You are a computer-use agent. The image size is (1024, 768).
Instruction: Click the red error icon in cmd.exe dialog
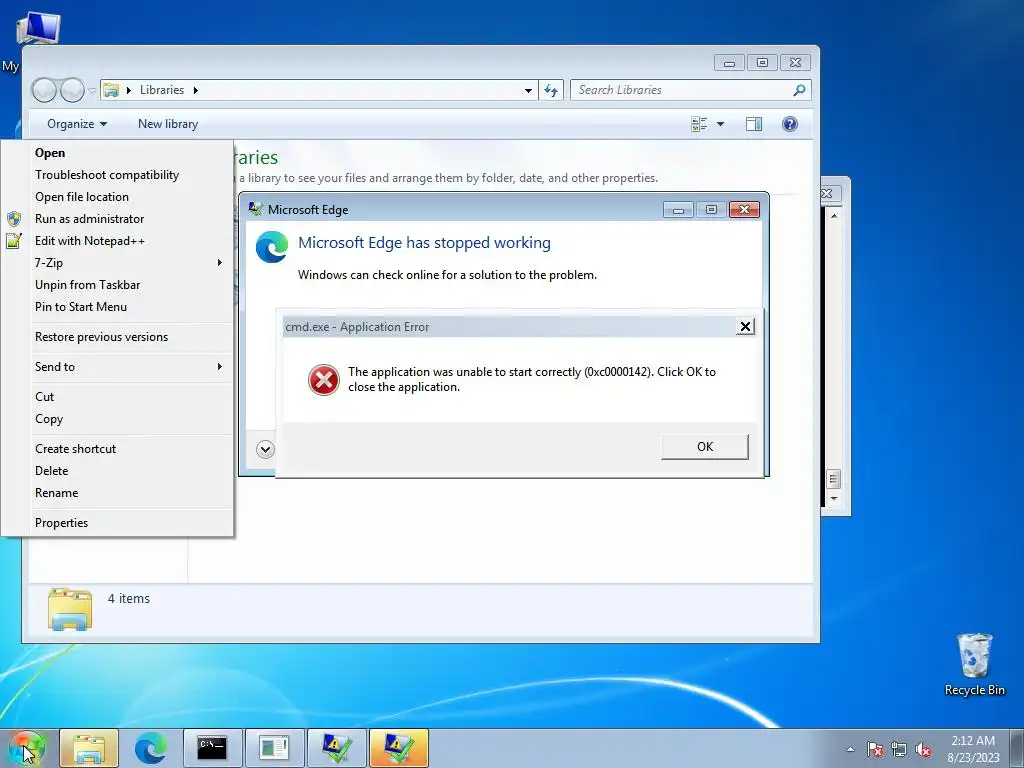[x=324, y=380]
